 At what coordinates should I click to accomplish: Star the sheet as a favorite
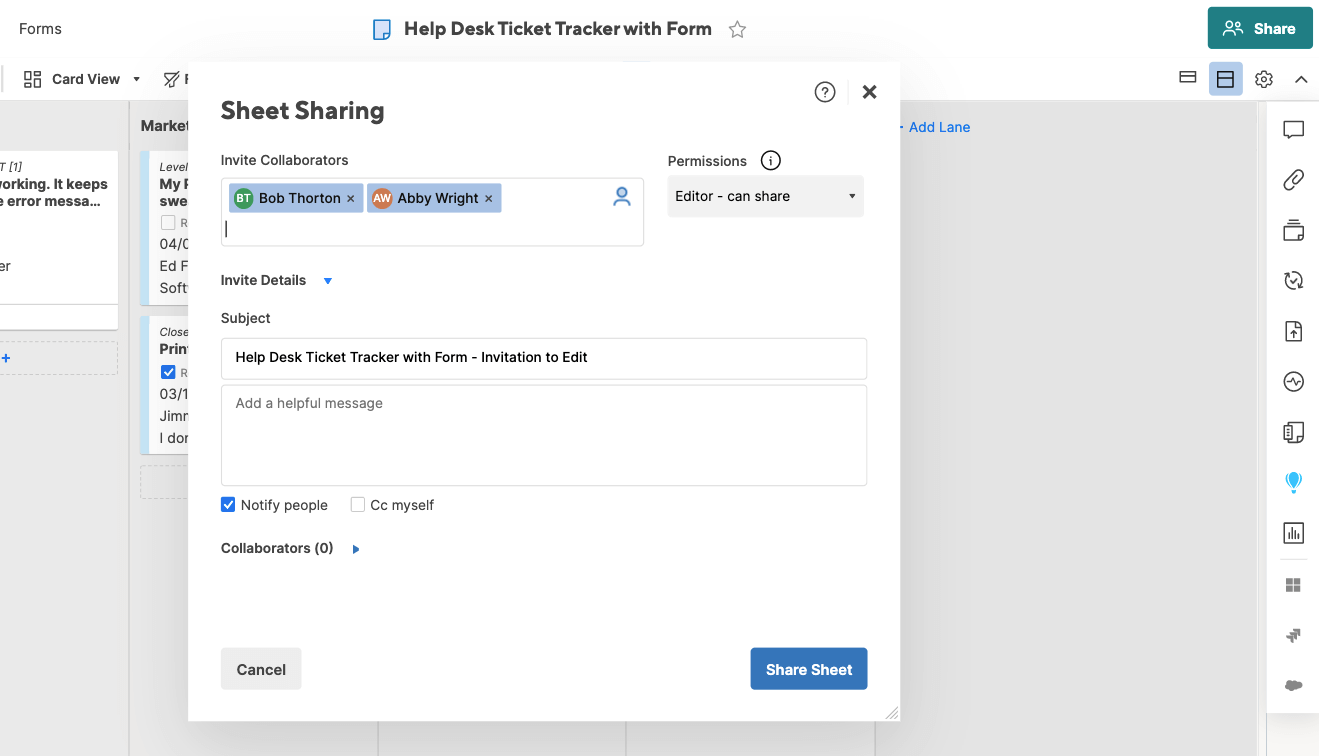pyautogui.click(x=737, y=29)
